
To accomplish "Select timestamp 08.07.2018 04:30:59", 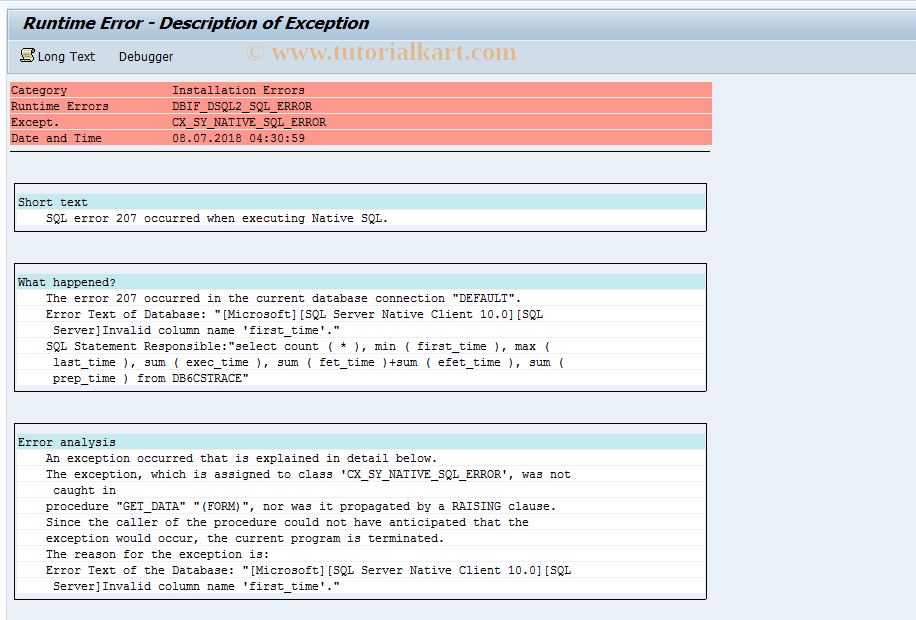I will [238, 138].
